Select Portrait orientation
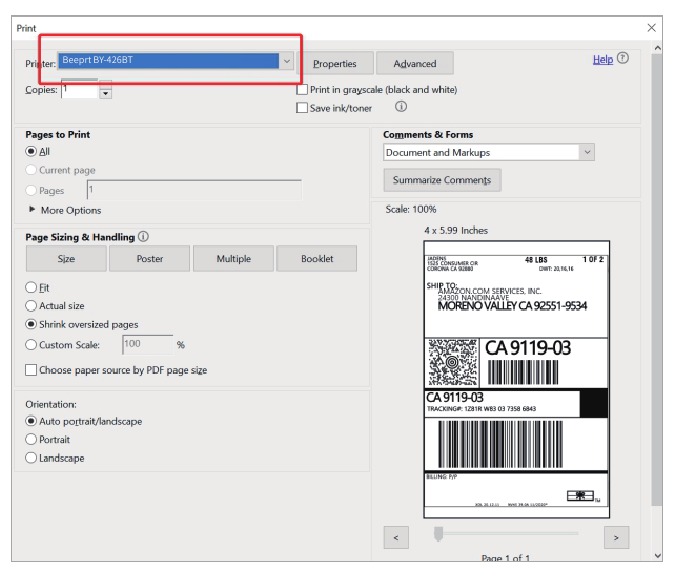Screen dimensions: 679x585 tap(31, 440)
